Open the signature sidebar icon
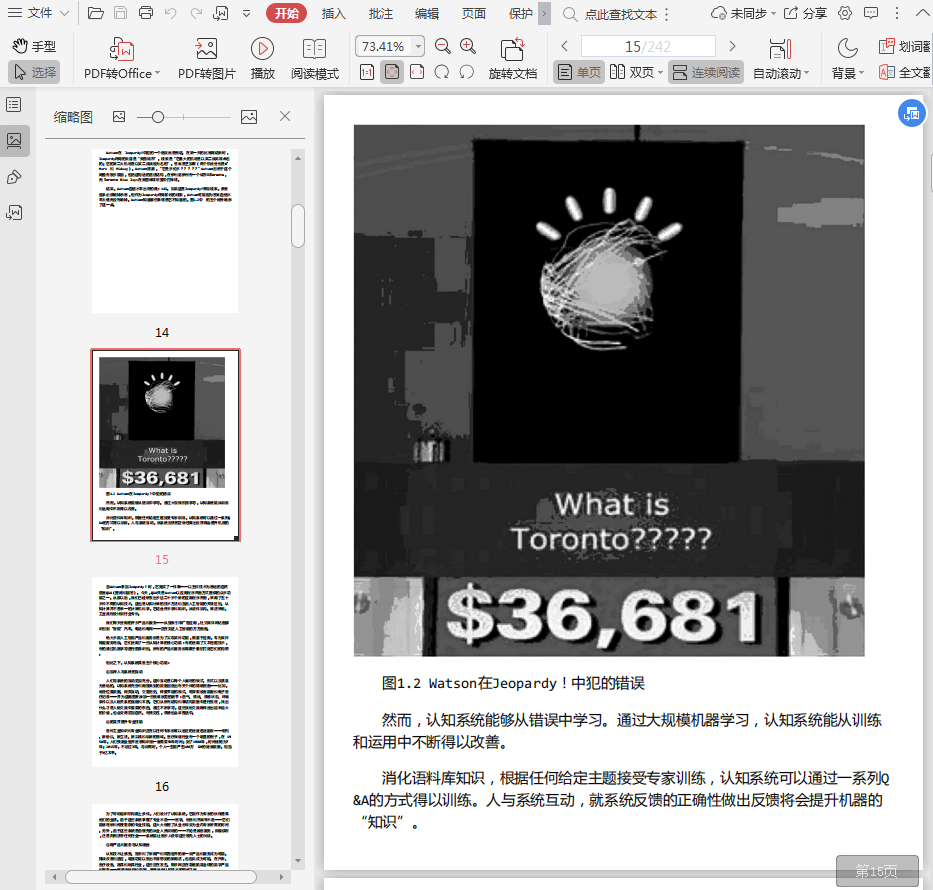 [x=14, y=212]
